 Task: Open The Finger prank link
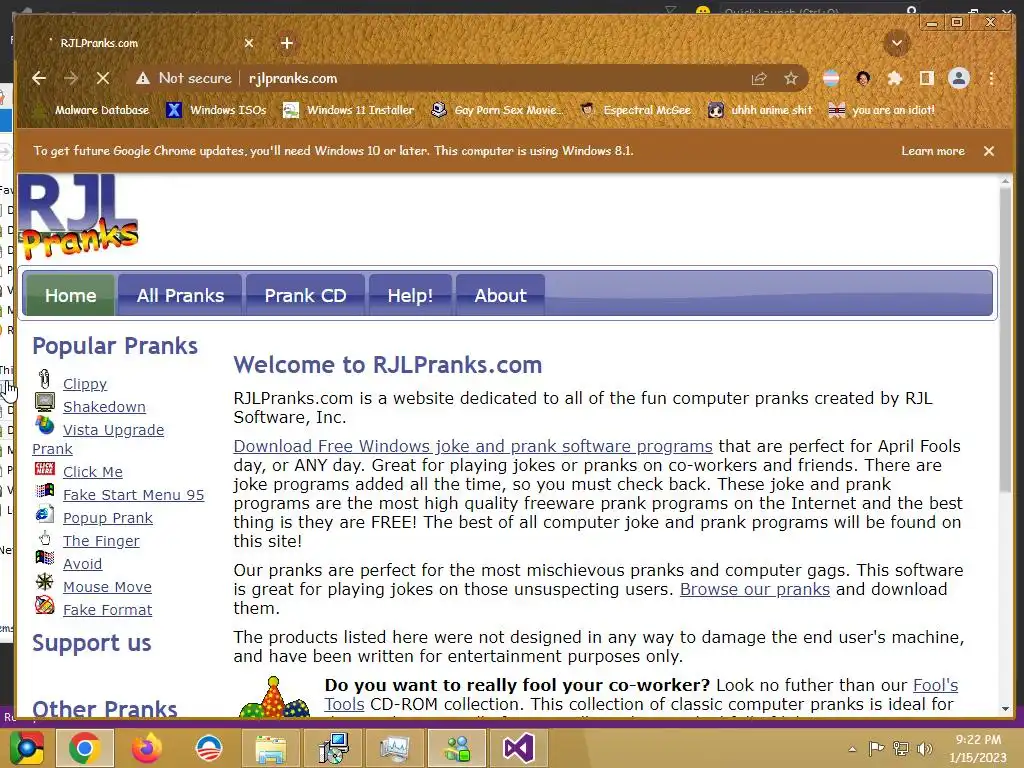(101, 541)
